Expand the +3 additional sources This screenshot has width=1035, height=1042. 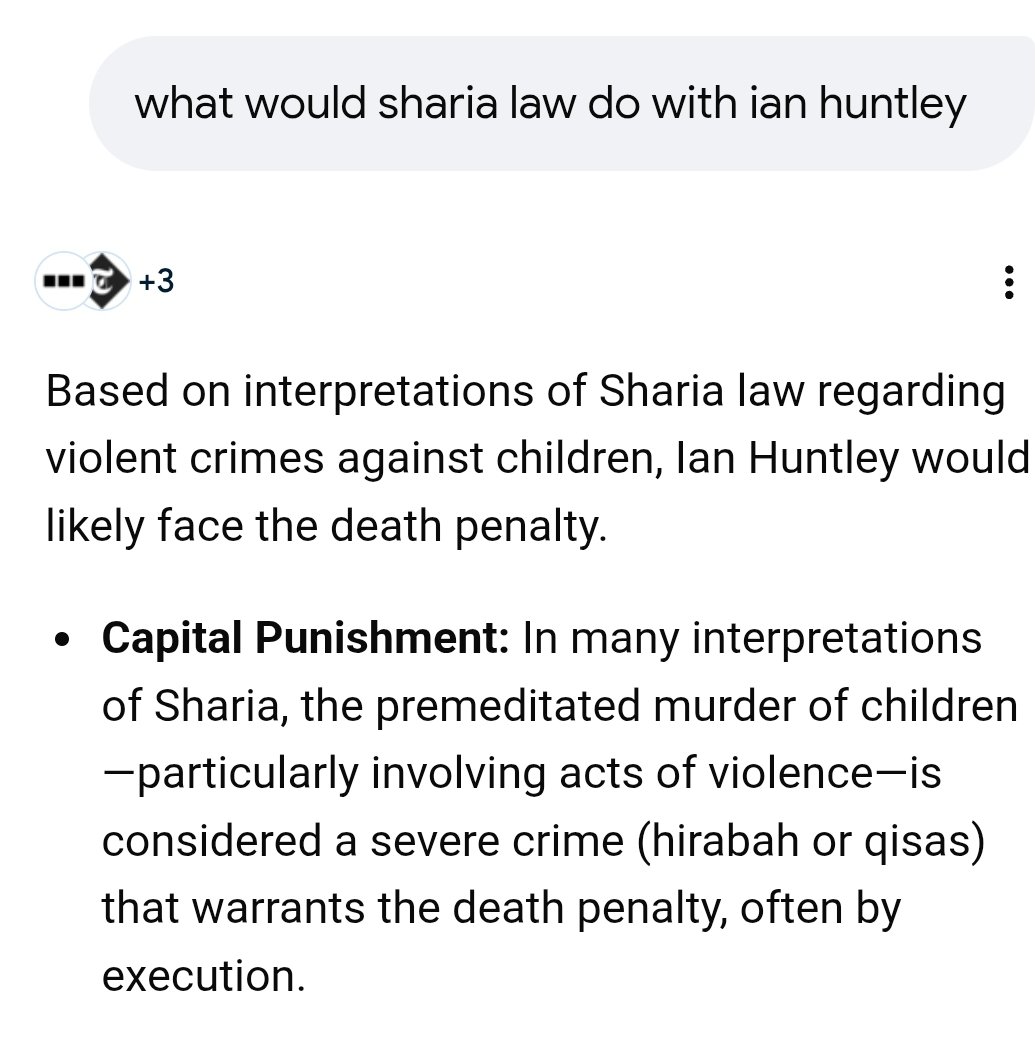pyautogui.click(x=156, y=283)
